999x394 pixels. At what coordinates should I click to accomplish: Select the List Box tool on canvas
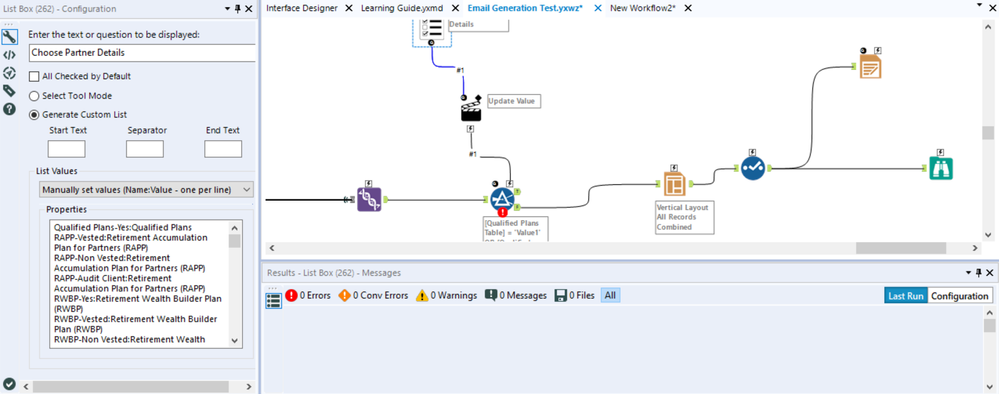coord(432,31)
